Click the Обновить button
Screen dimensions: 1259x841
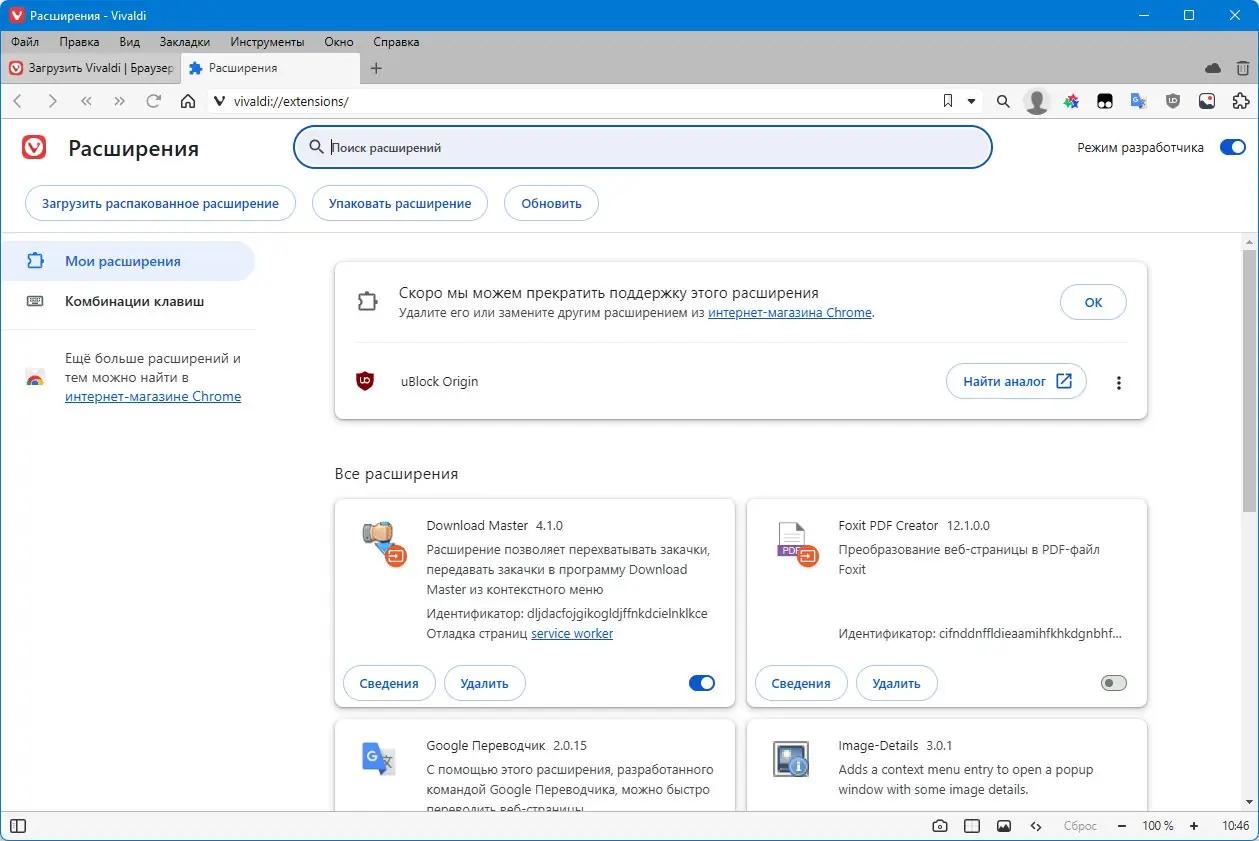coord(551,203)
